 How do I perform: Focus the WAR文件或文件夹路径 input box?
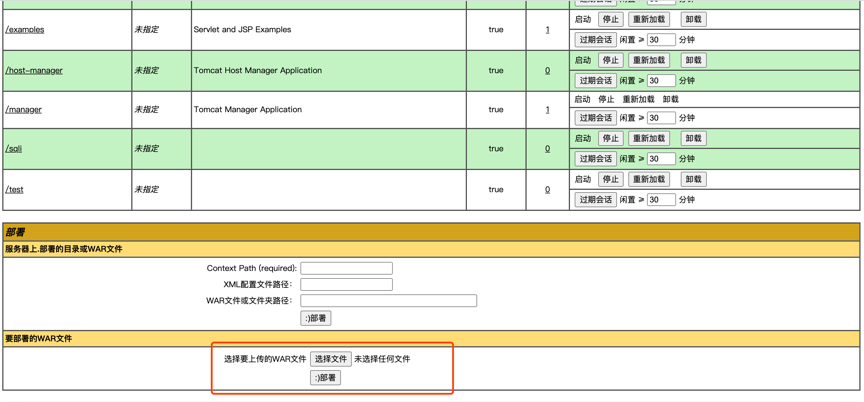tap(388, 300)
